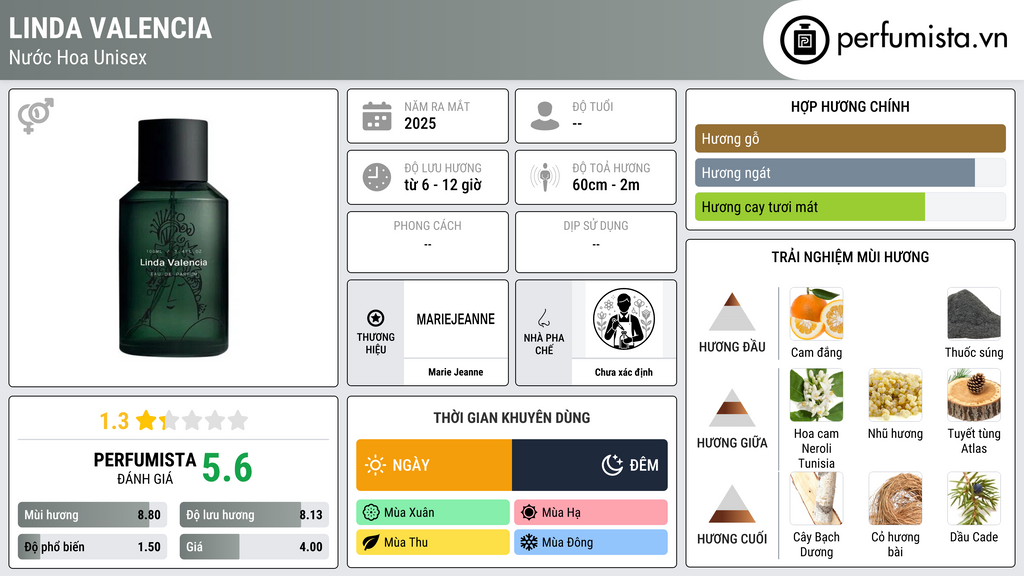Viewport: 1024px width, 576px height.
Task: Select the Mùa Hạ season tag
Action: click(x=591, y=513)
